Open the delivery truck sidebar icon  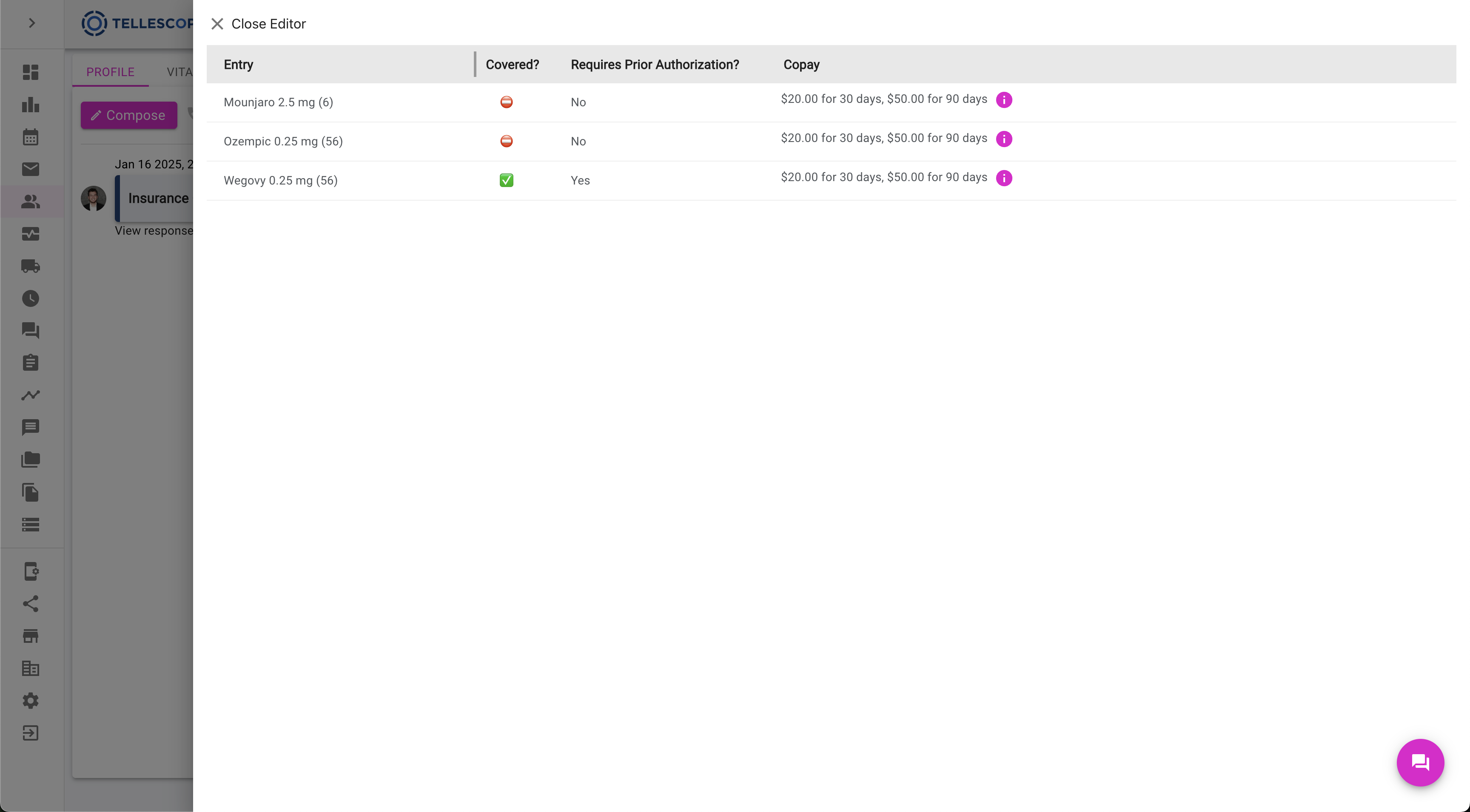pos(31,266)
